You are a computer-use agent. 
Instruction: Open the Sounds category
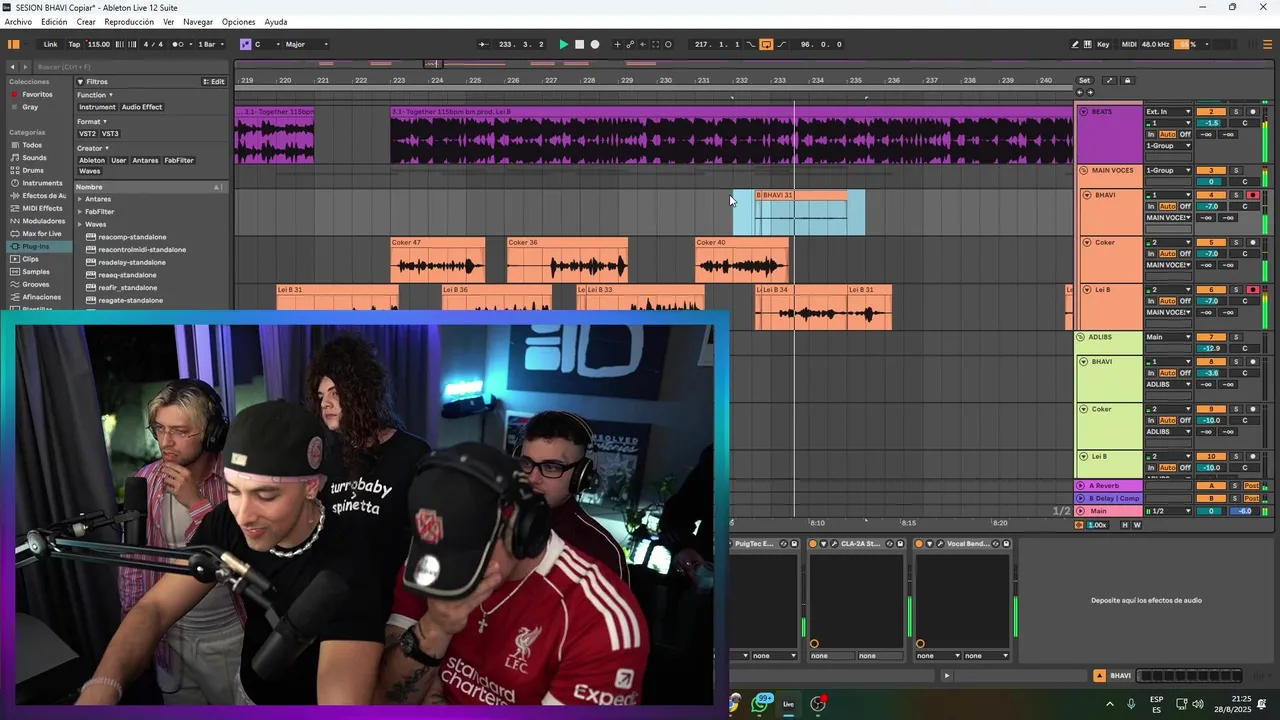point(34,158)
